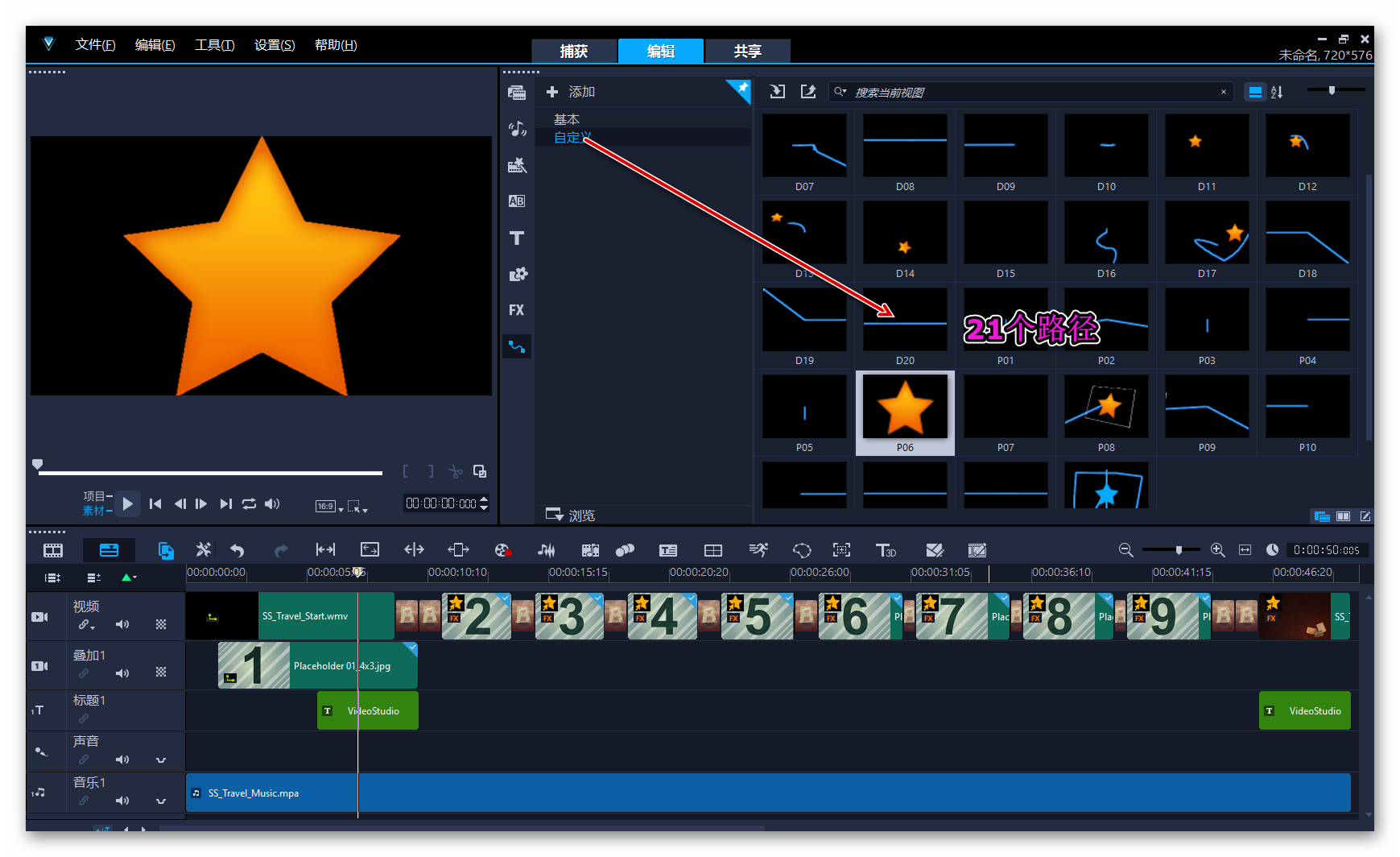Image resolution: width=1400 pixels, height=857 pixels.
Task: Switch preview mode to 项目 (Project)
Action: [97, 496]
